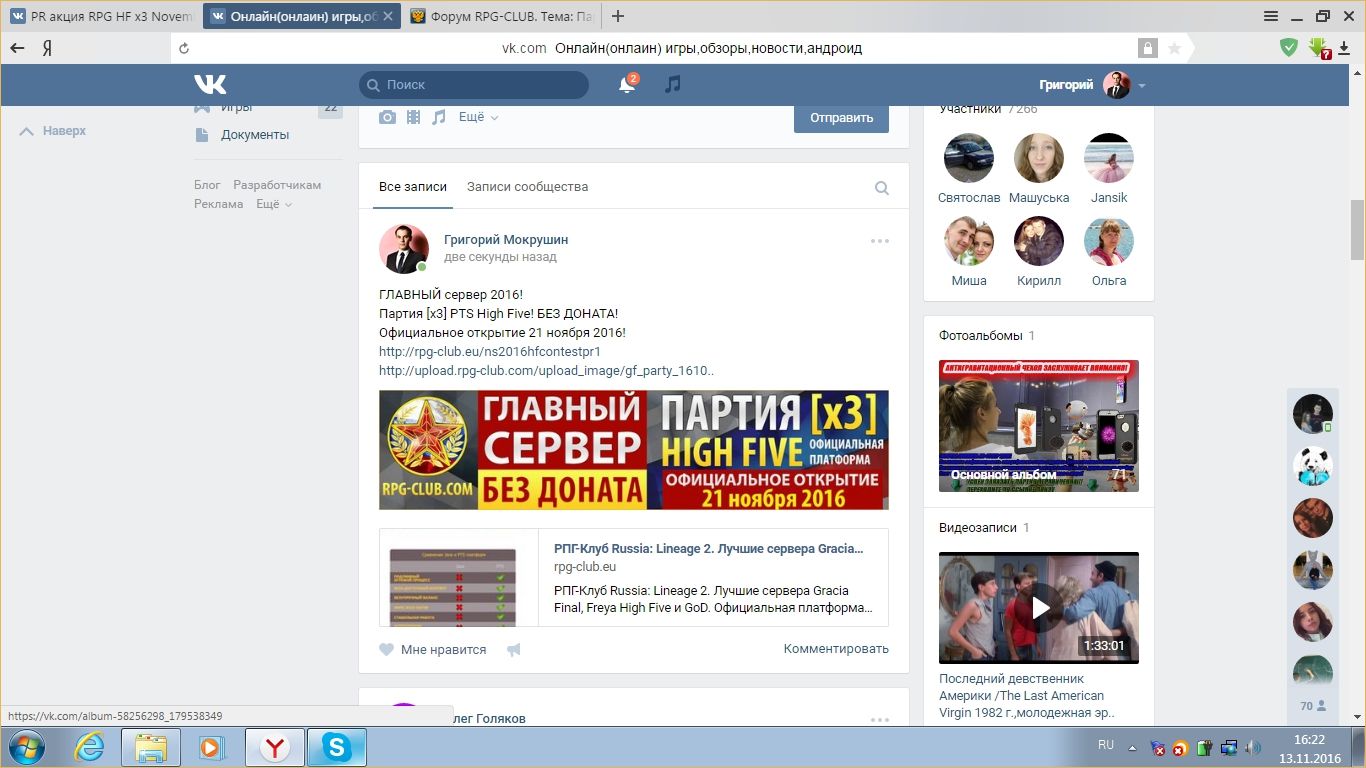Expand the Ещё attachment dropdown
The image size is (1366, 768).
click(x=478, y=117)
